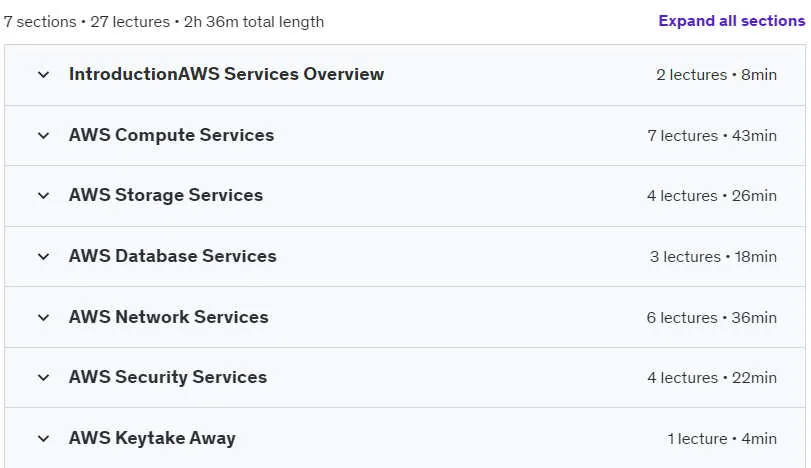Expand chevron beside AWS Compute Services

(43, 136)
